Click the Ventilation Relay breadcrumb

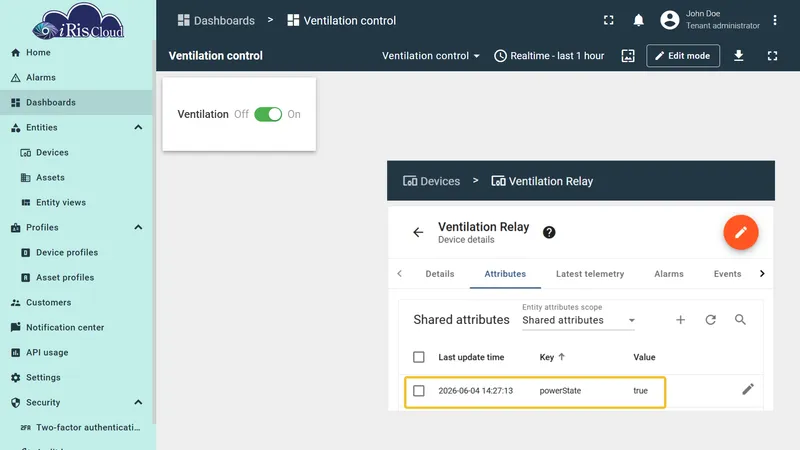point(542,181)
